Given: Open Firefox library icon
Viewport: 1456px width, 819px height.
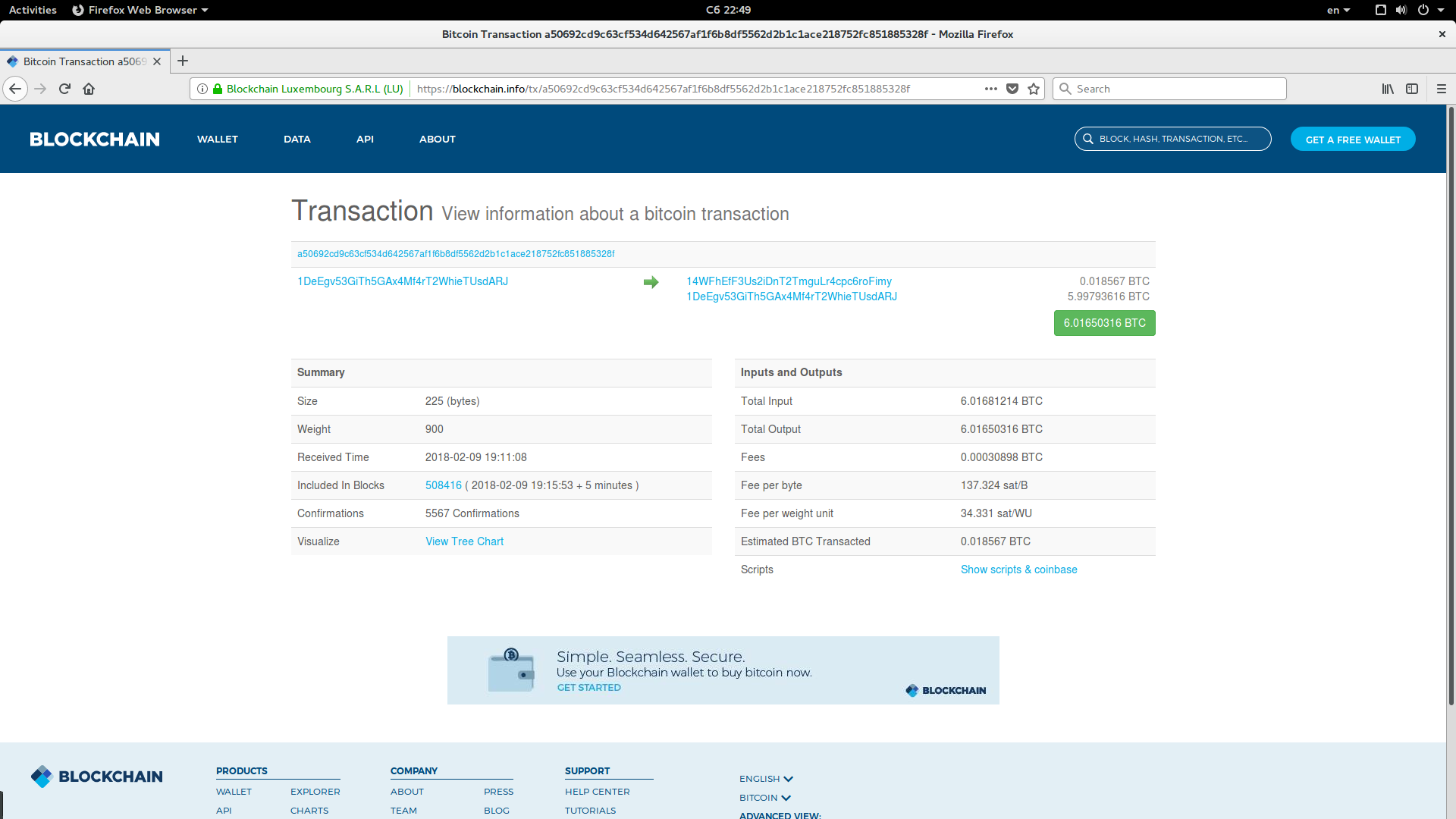Looking at the screenshot, I should pyautogui.click(x=1388, y=89).
